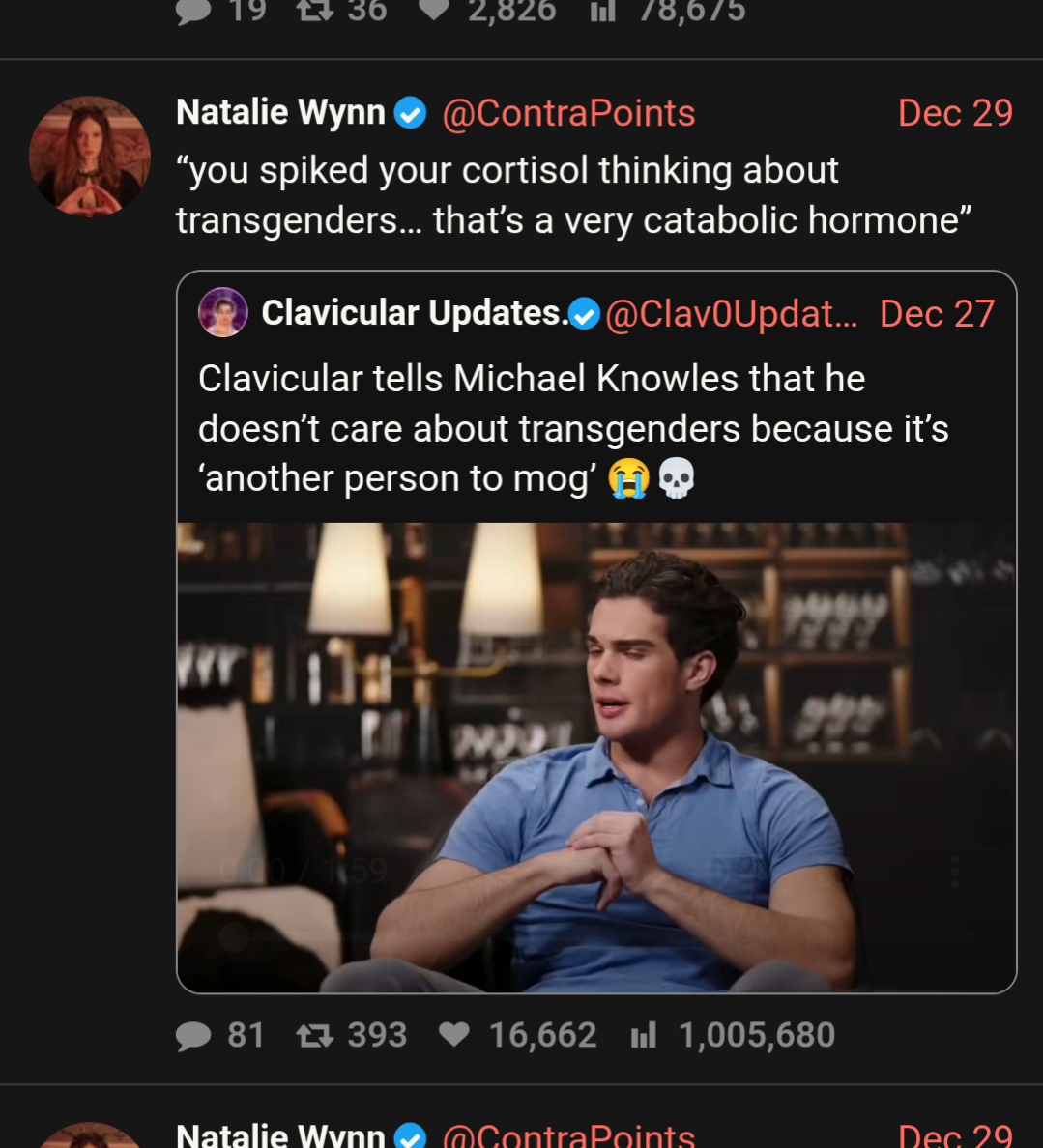Click Natalie Wynn's verified checkmark badge

click(411, 113)
